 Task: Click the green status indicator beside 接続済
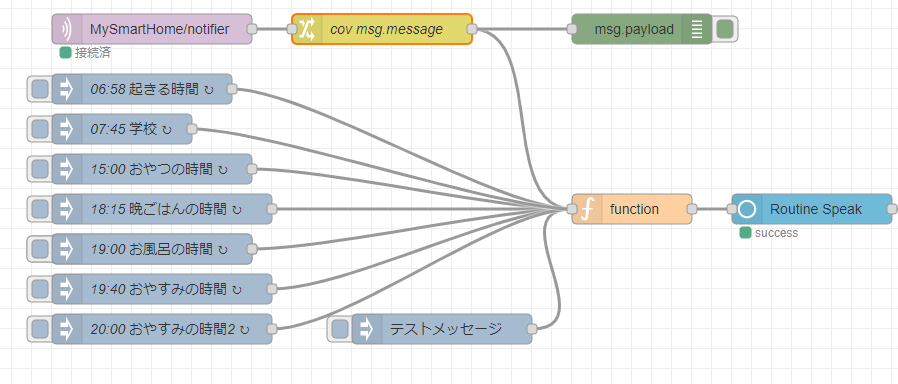pos(65,53)
